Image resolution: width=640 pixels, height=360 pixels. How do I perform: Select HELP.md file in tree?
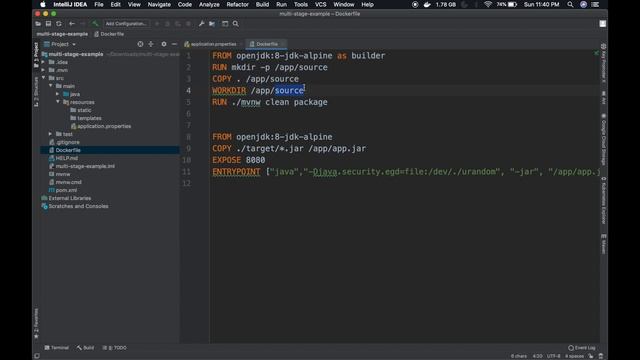[x=67, y=158]
